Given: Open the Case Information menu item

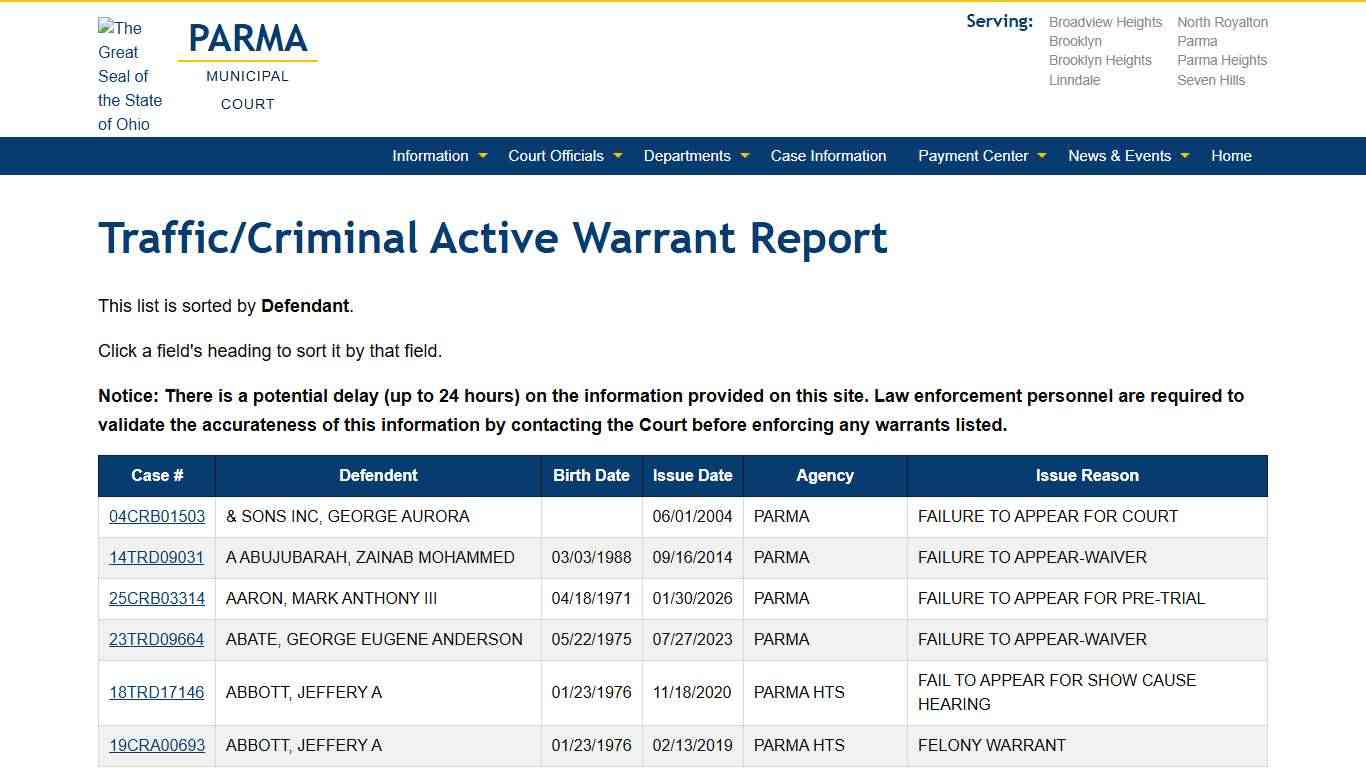Looking at the screenshot, I should point(828,156).
